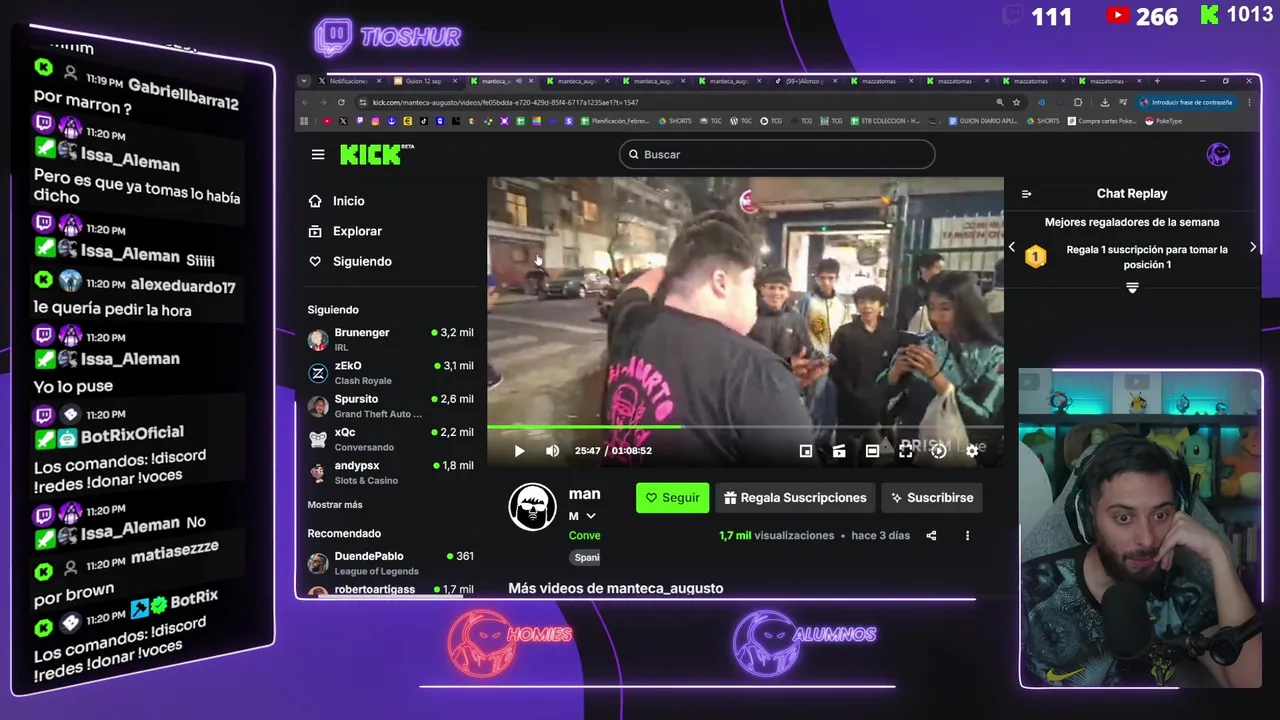The height and width of the screenshot is (720, 1280).
Task: Click the gold position 1 badge
Action: [1035, 257]
